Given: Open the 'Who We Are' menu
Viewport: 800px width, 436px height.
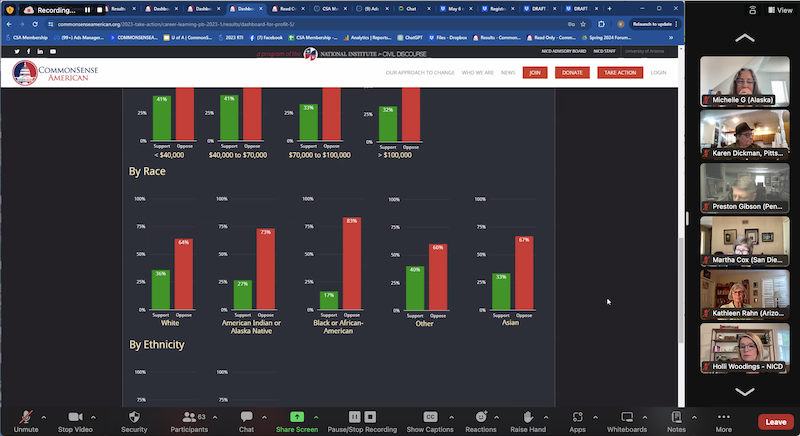Looking at the screenshot, I should [475, 73].
